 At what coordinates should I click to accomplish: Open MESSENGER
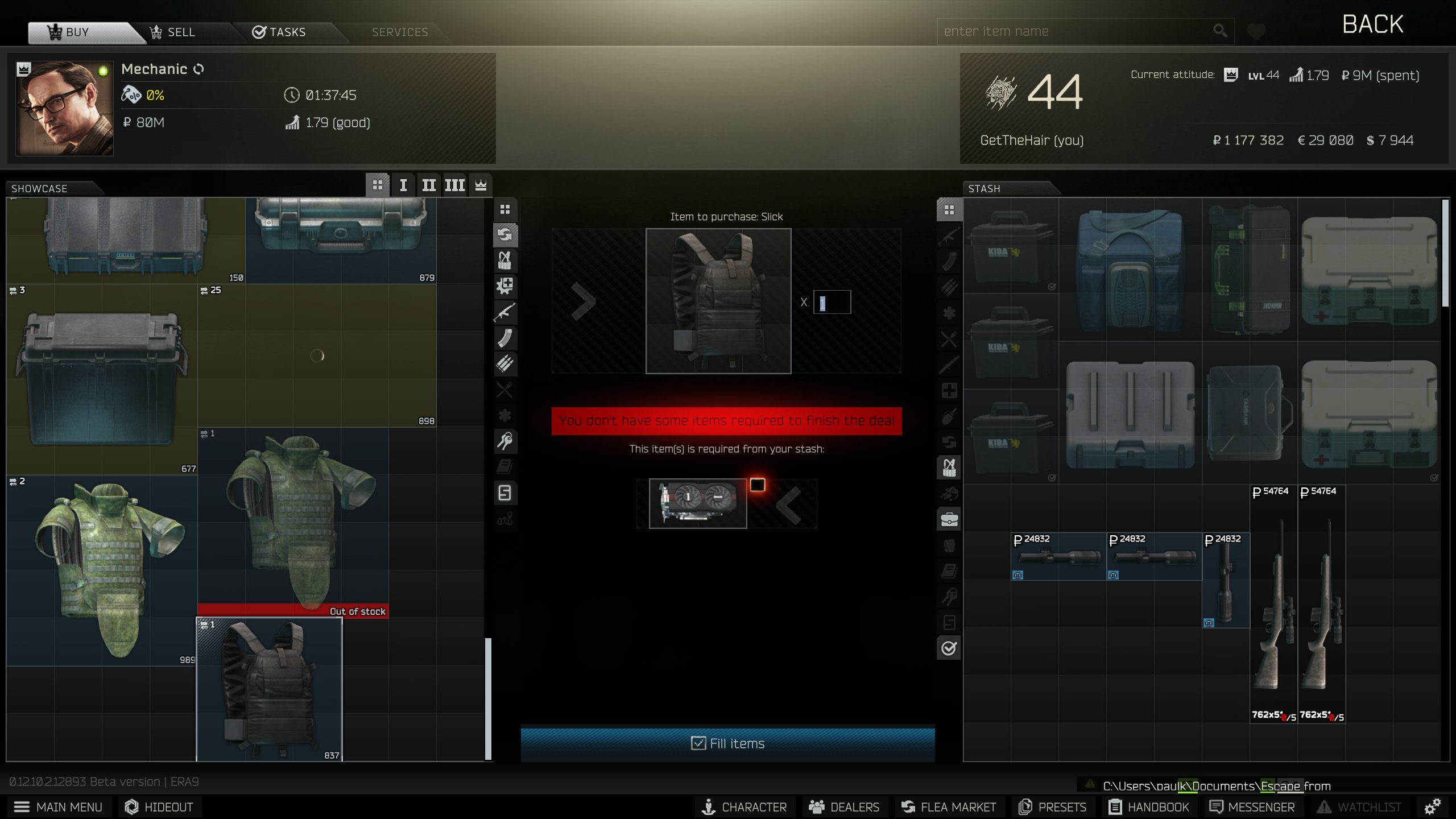tap(1251, 807)
